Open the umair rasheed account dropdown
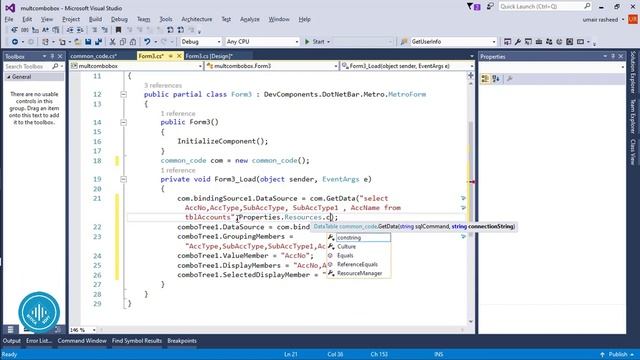640x360 pixels. [623, 20]
